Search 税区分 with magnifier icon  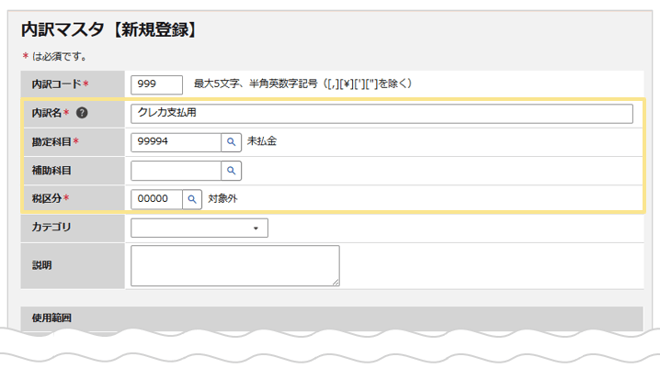click(x=192, y=199)
